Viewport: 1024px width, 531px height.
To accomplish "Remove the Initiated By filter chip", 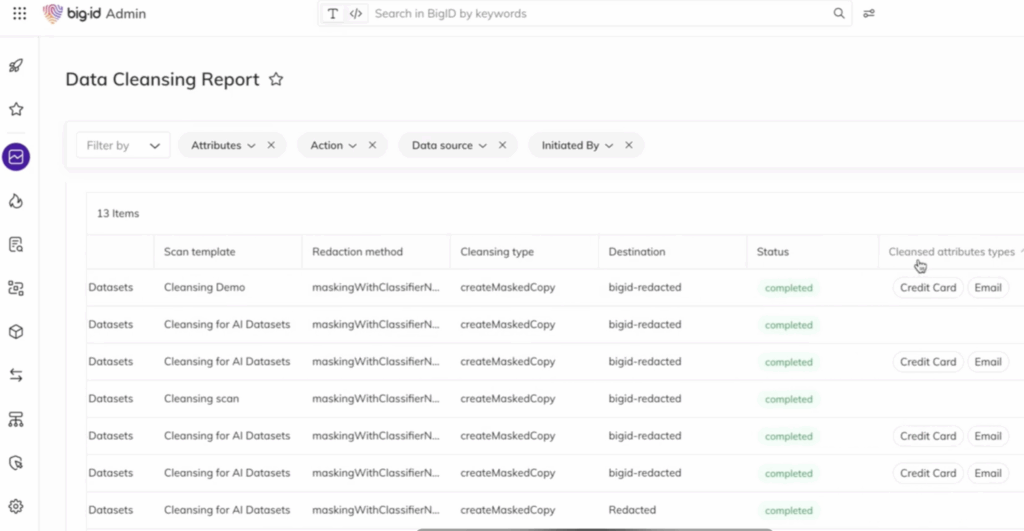I will [629, 145].
